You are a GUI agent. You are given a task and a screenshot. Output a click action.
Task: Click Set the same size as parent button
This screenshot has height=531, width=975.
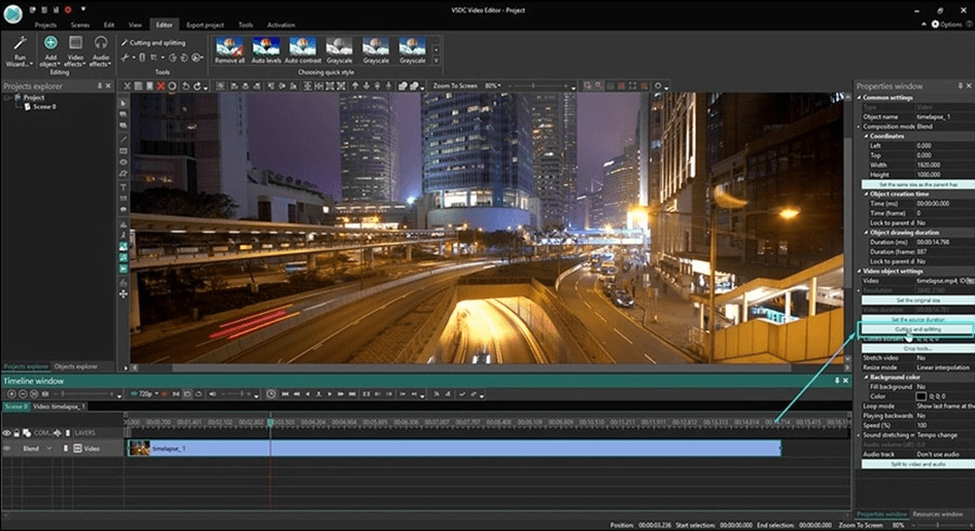pos(917,185)
